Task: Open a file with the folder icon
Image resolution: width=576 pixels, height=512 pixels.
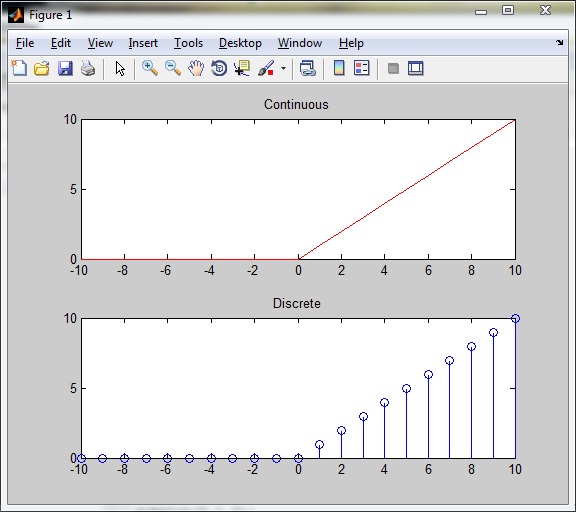Action: pos(42,68)
